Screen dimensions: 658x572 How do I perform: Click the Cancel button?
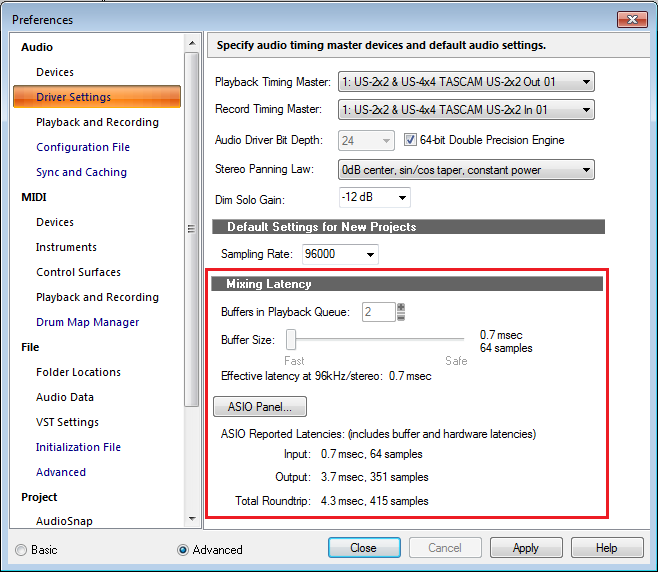pyautogui.click(x=445, y=548)
